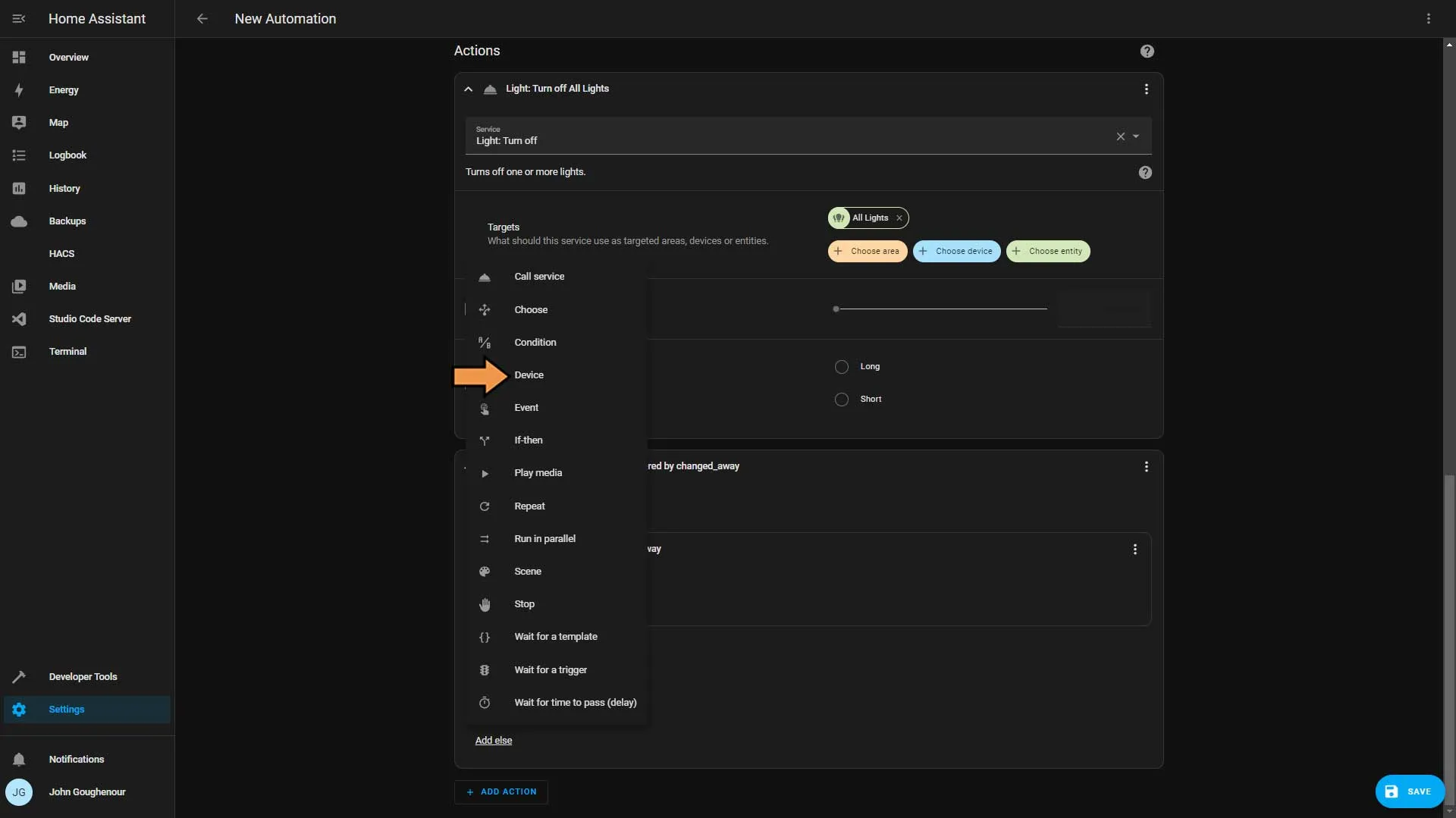Open the Settings gear icon
Screen dimensions: 1456x818
click(x=19, y=709)
